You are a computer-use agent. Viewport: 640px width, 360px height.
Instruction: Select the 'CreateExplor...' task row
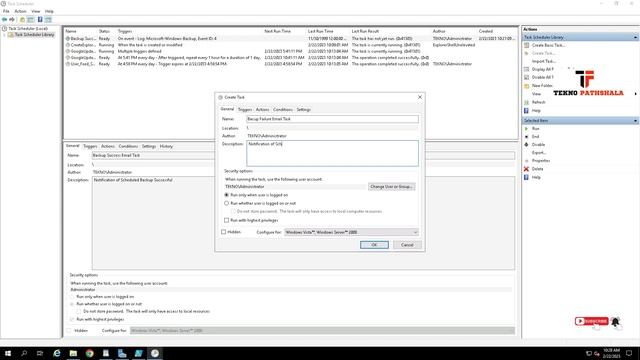291,45
